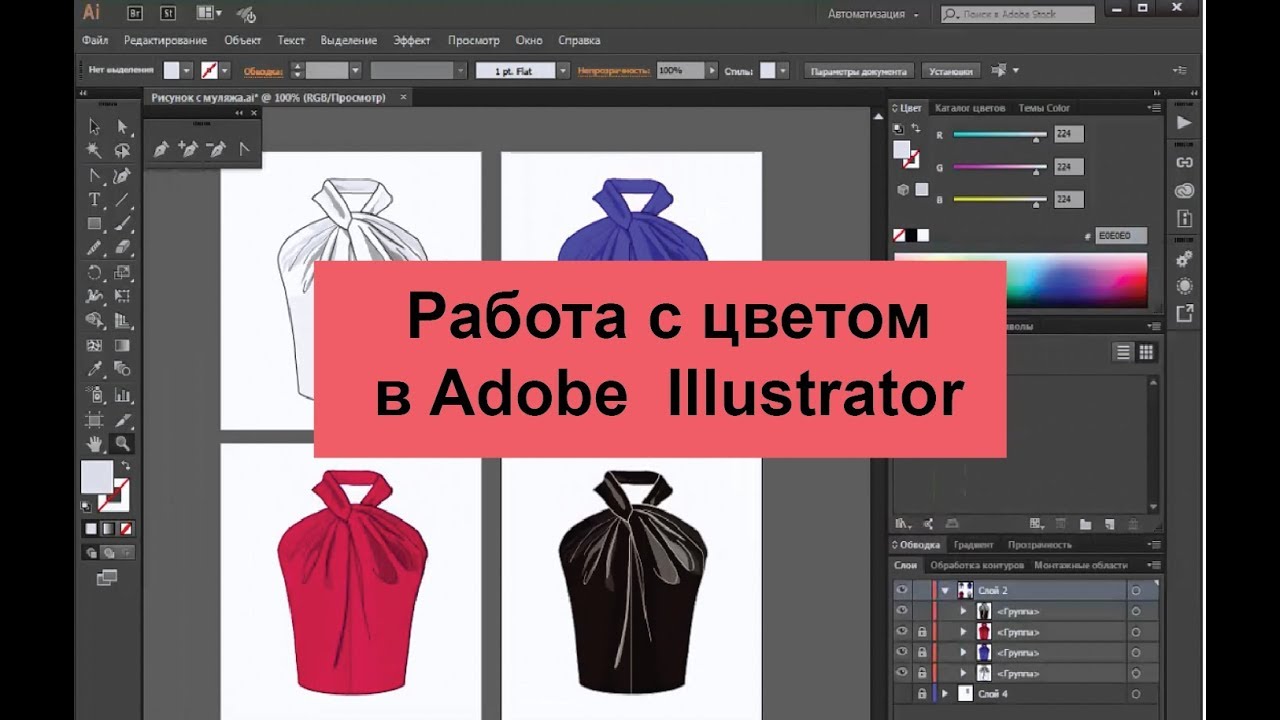Select the Mesh tool
1280x720 pixels.
click(x=94, y=345)
